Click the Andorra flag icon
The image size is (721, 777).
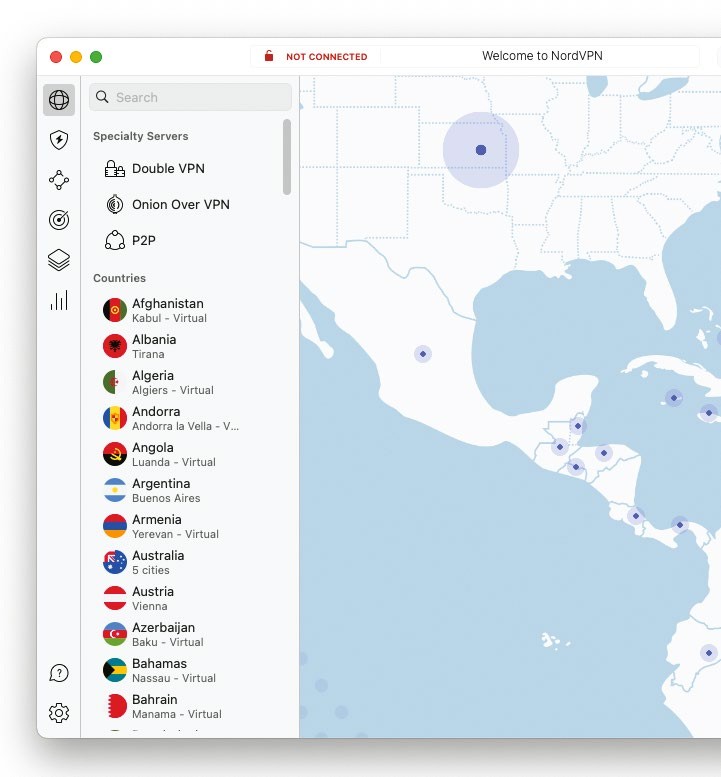[115, 418]
